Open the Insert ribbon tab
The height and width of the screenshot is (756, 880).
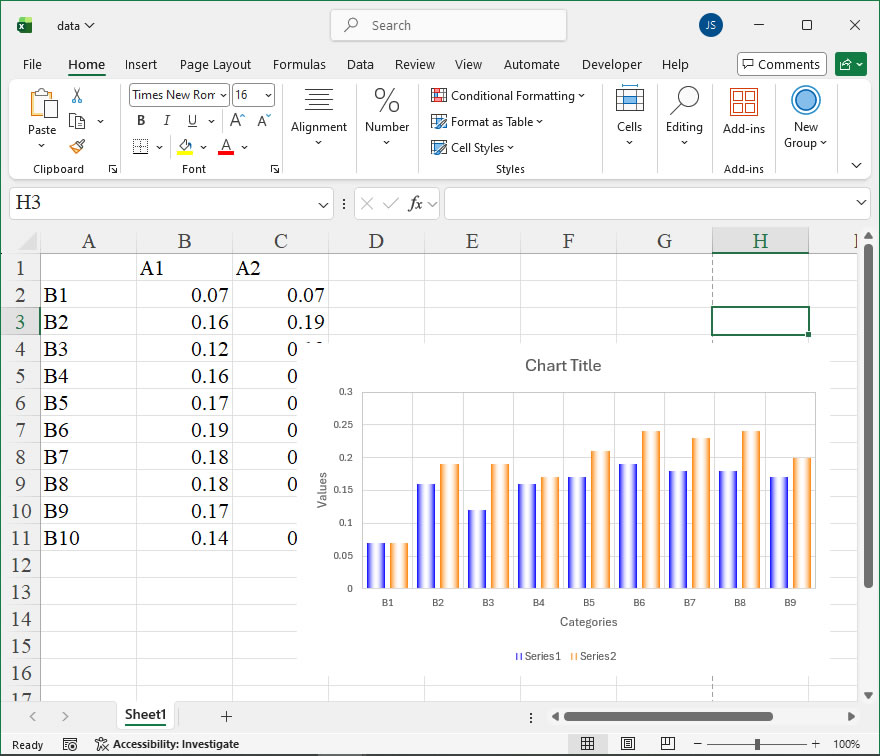[141, 64]
